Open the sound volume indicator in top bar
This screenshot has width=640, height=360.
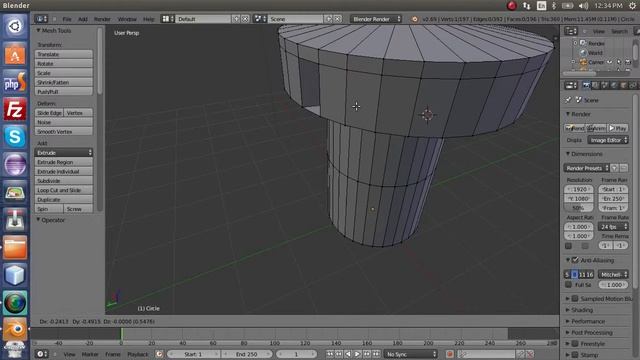584,5
